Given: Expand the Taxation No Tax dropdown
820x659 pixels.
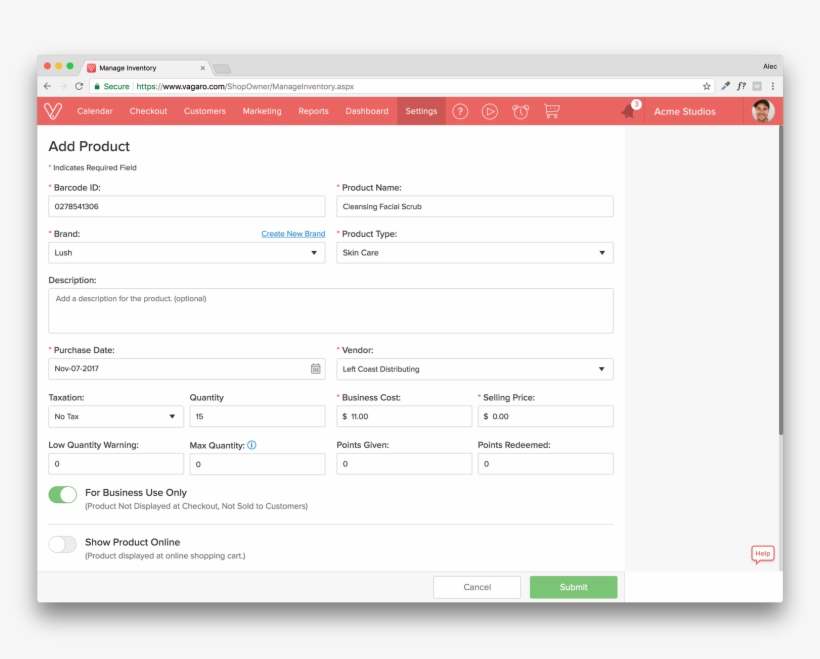Looking at the screenshot, I should pyautogui.click(x=116, y=416).
